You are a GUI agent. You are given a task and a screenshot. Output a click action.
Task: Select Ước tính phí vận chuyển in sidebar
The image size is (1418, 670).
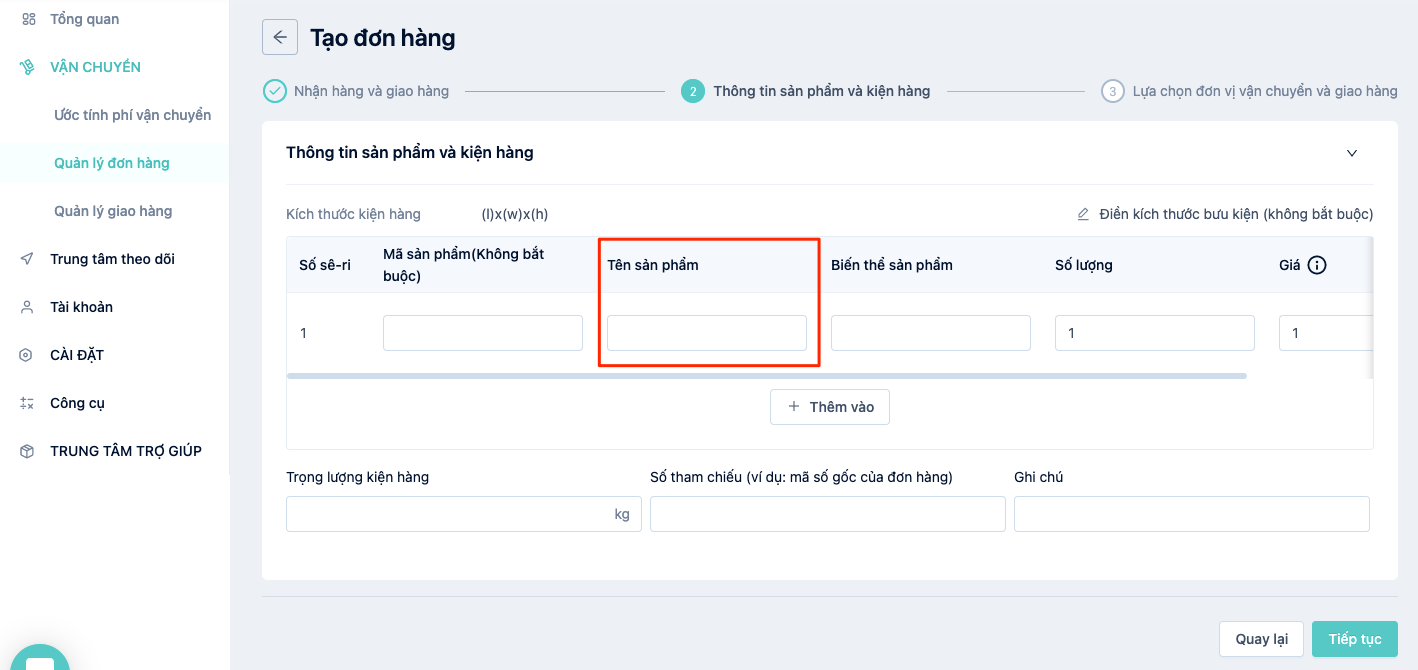click(x=133, y=115)
